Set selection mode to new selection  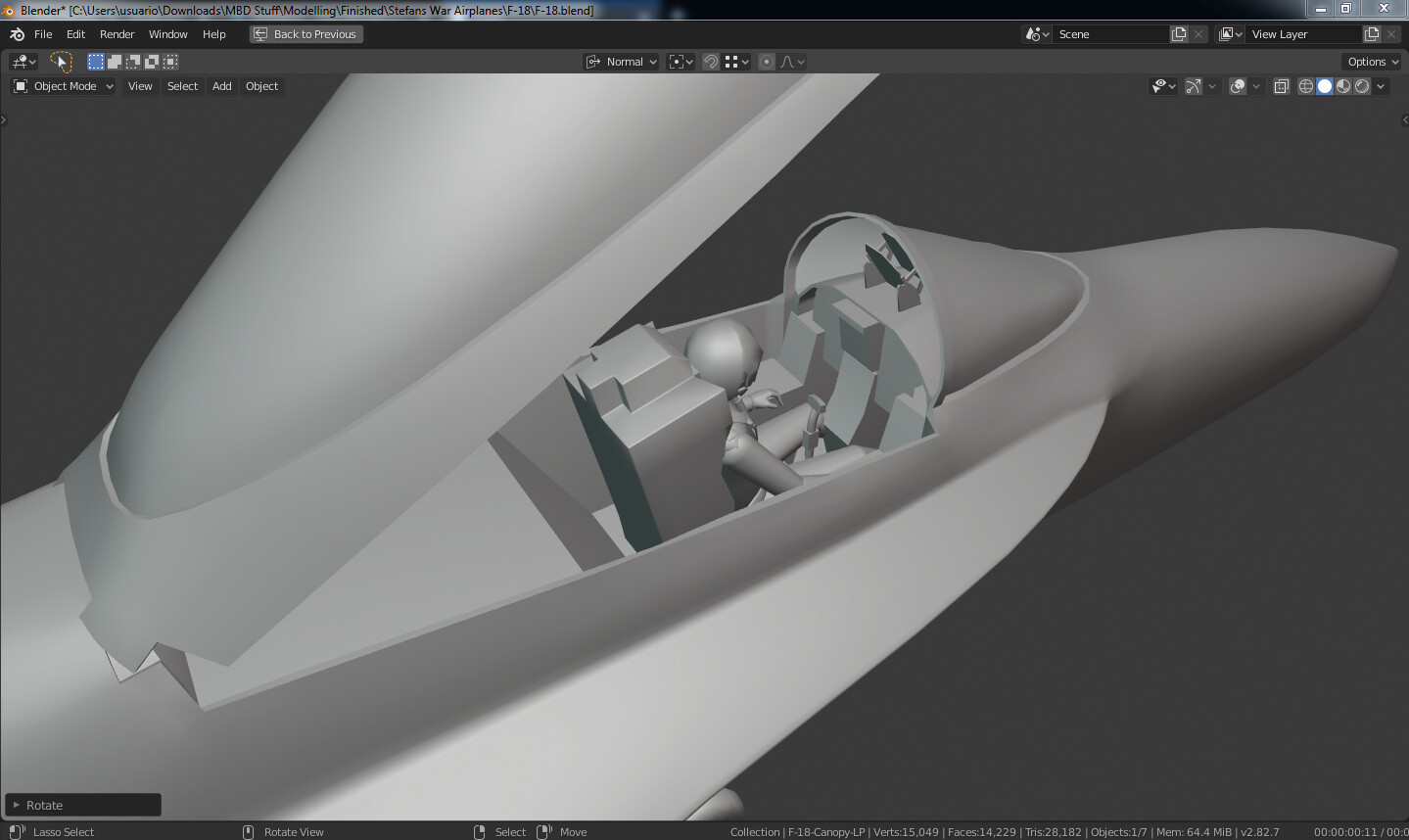[96, 62]
